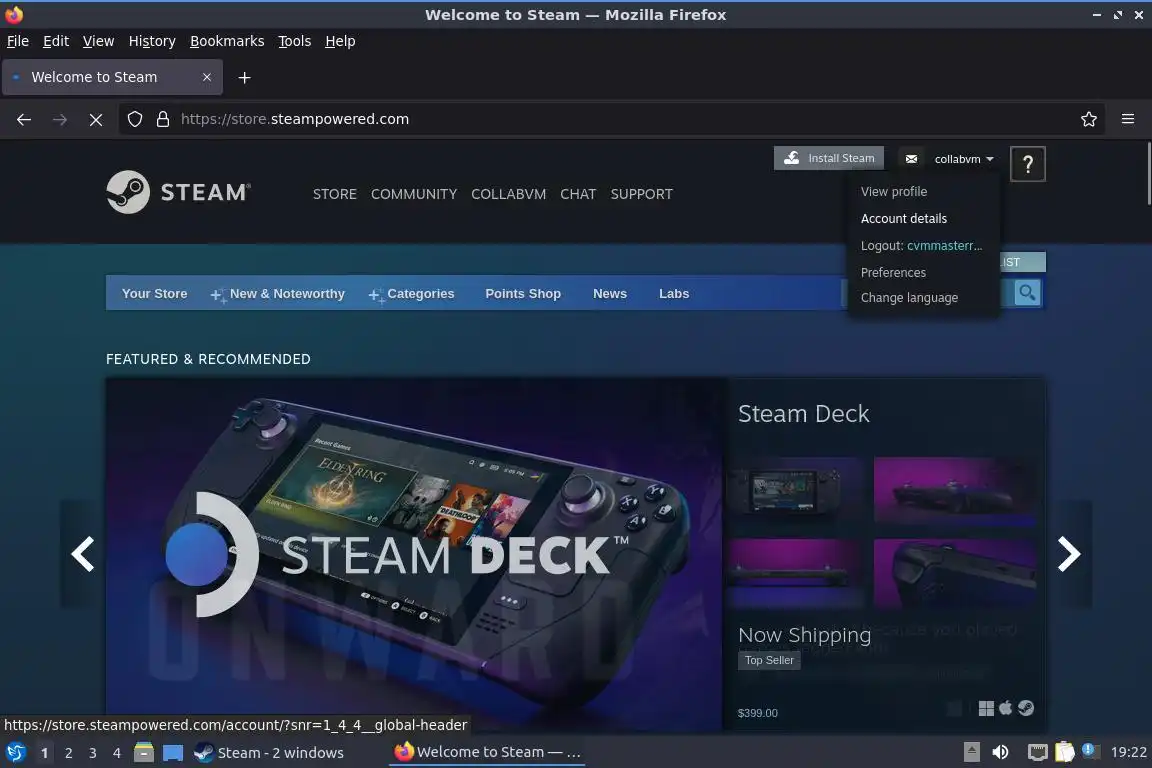Viewport: 1152px width, 768px height.
Task: Switch to workspace 1
Action: 45,753
